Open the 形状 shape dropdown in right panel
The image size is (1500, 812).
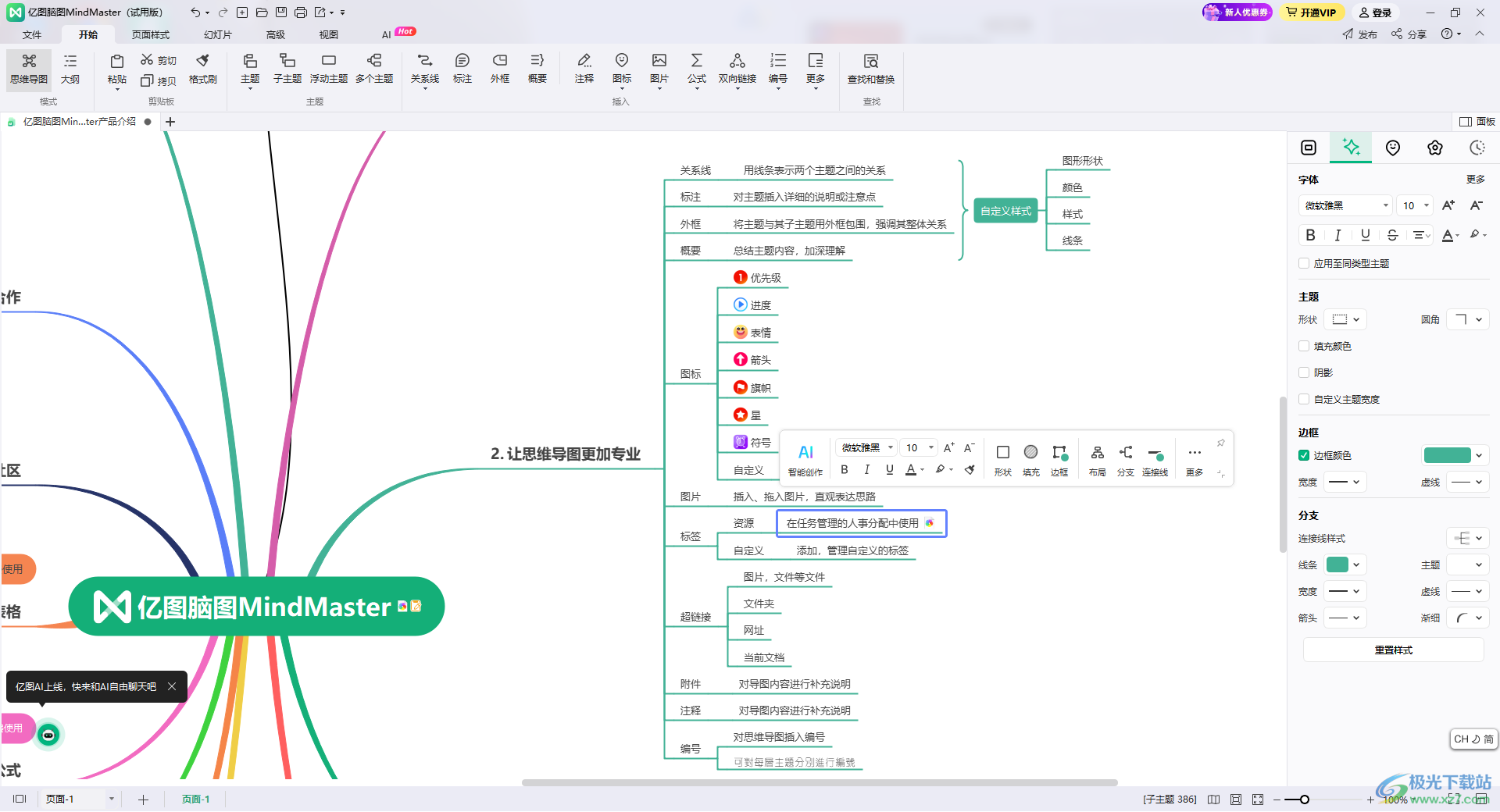1346,320
